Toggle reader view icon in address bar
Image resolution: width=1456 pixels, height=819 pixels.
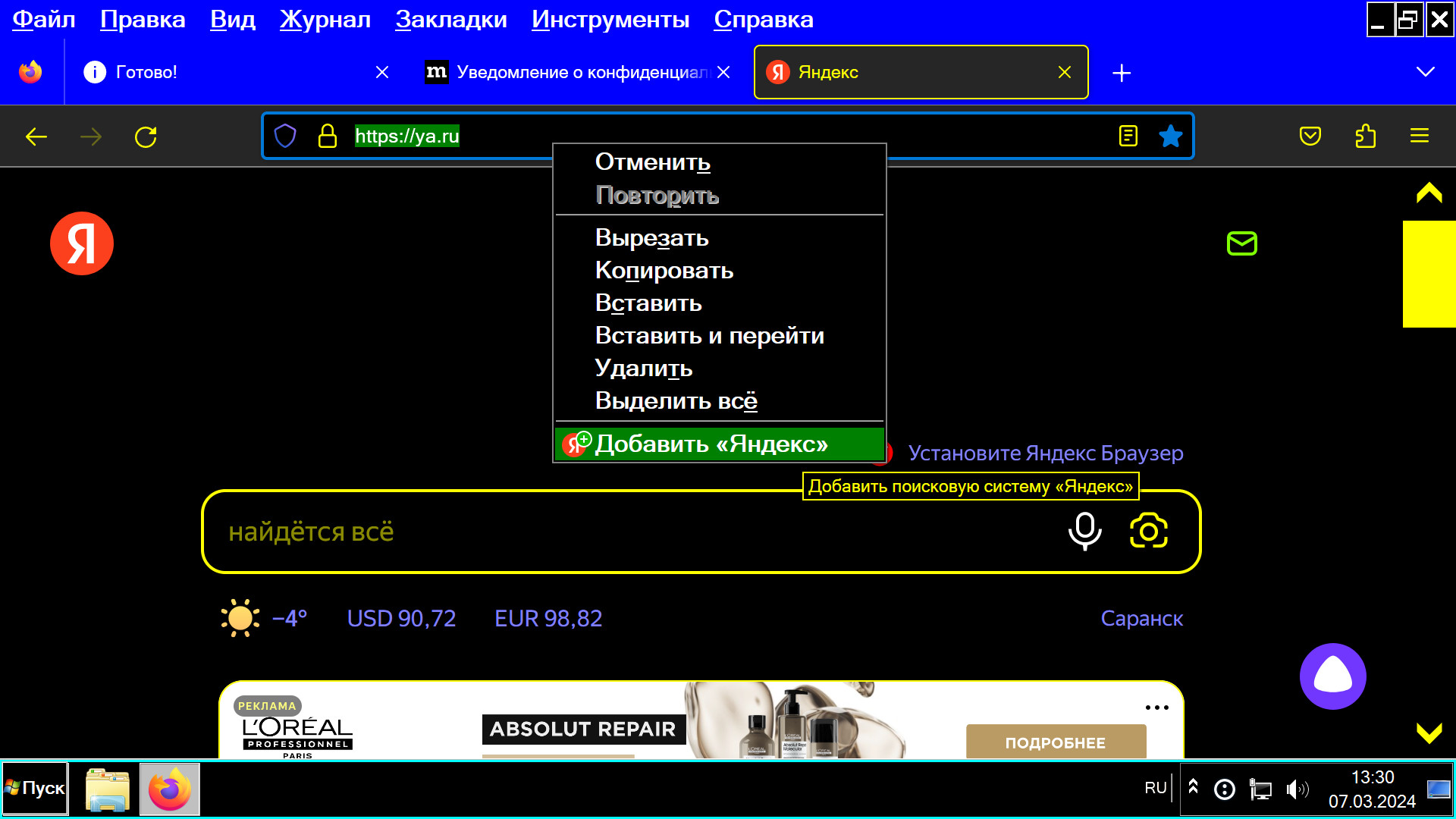(1128, 136)
